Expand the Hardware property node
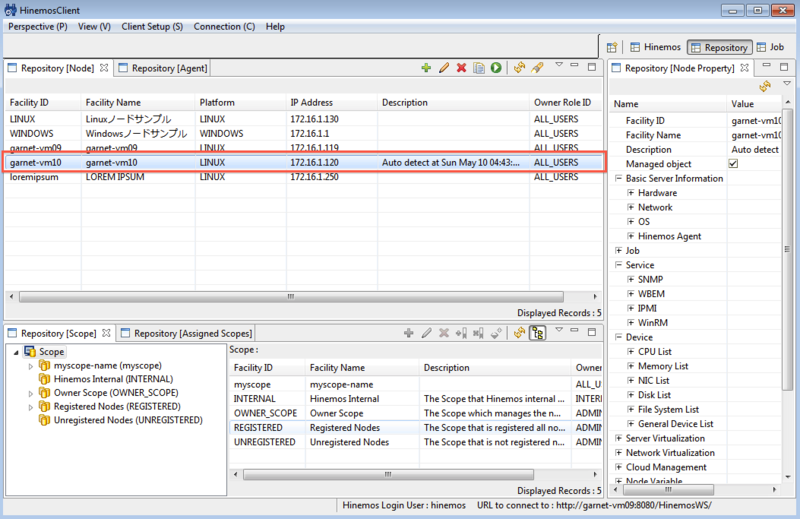Viewport: 800px width, 519px height. [x=631, y=193]
